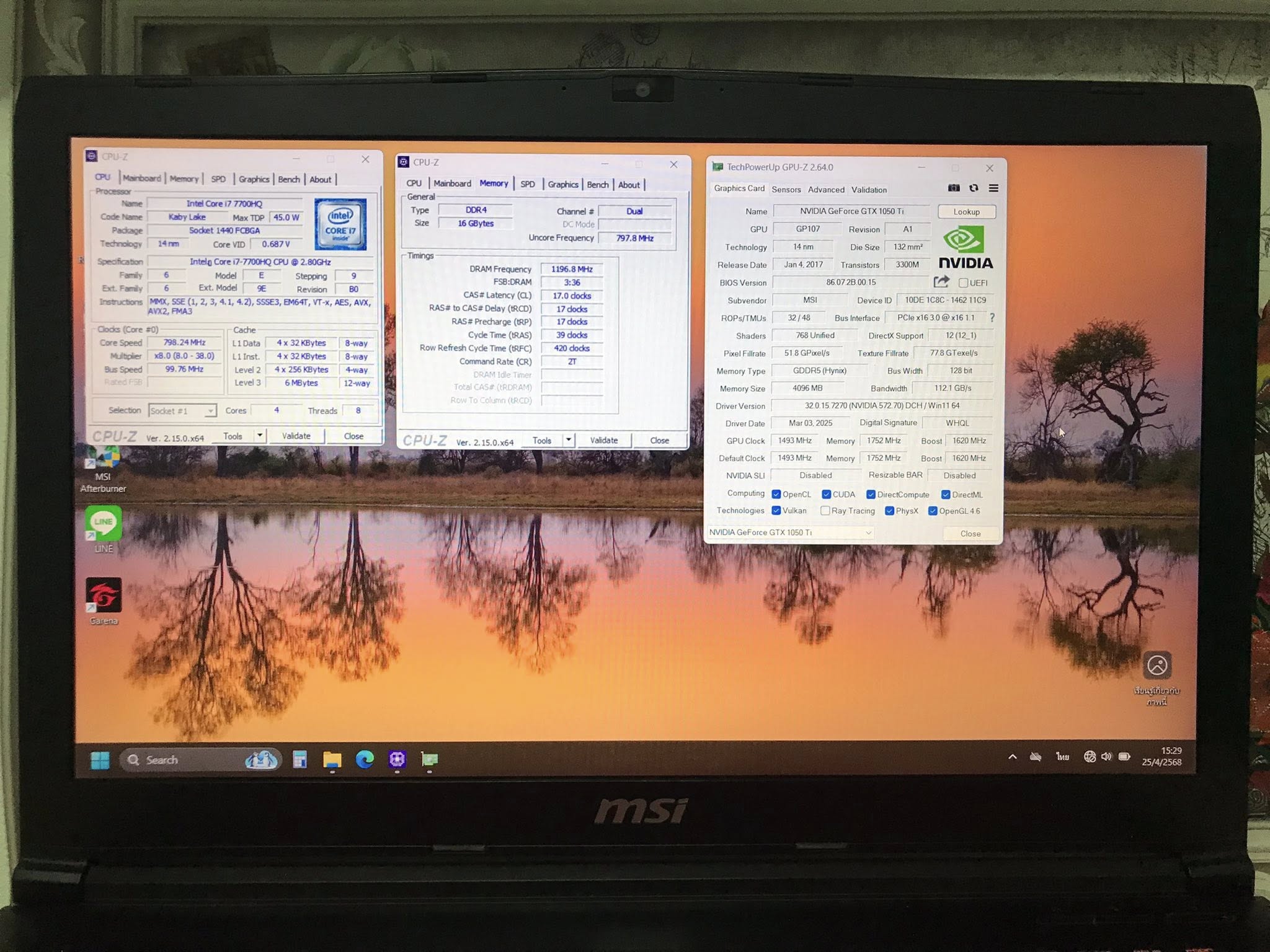
Task: Expand Tools dropdown arrow in left CPU-Z
Action: [260, 436]
